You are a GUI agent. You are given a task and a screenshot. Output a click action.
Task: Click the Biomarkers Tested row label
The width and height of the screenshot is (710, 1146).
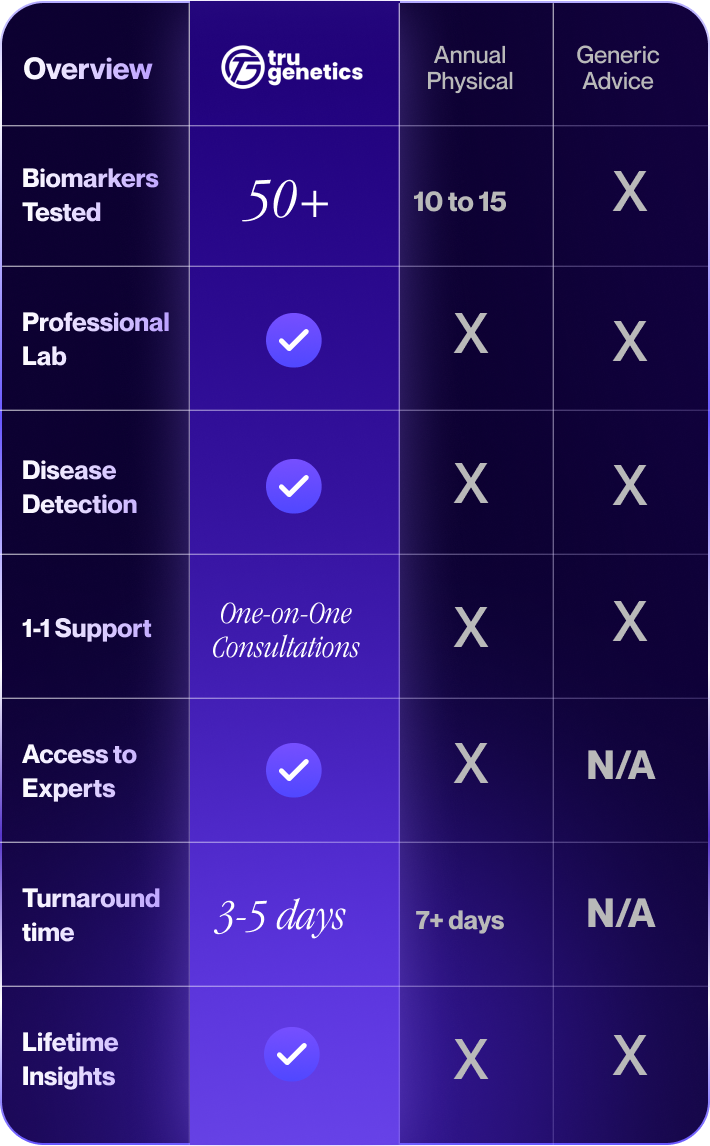(90, 195)
